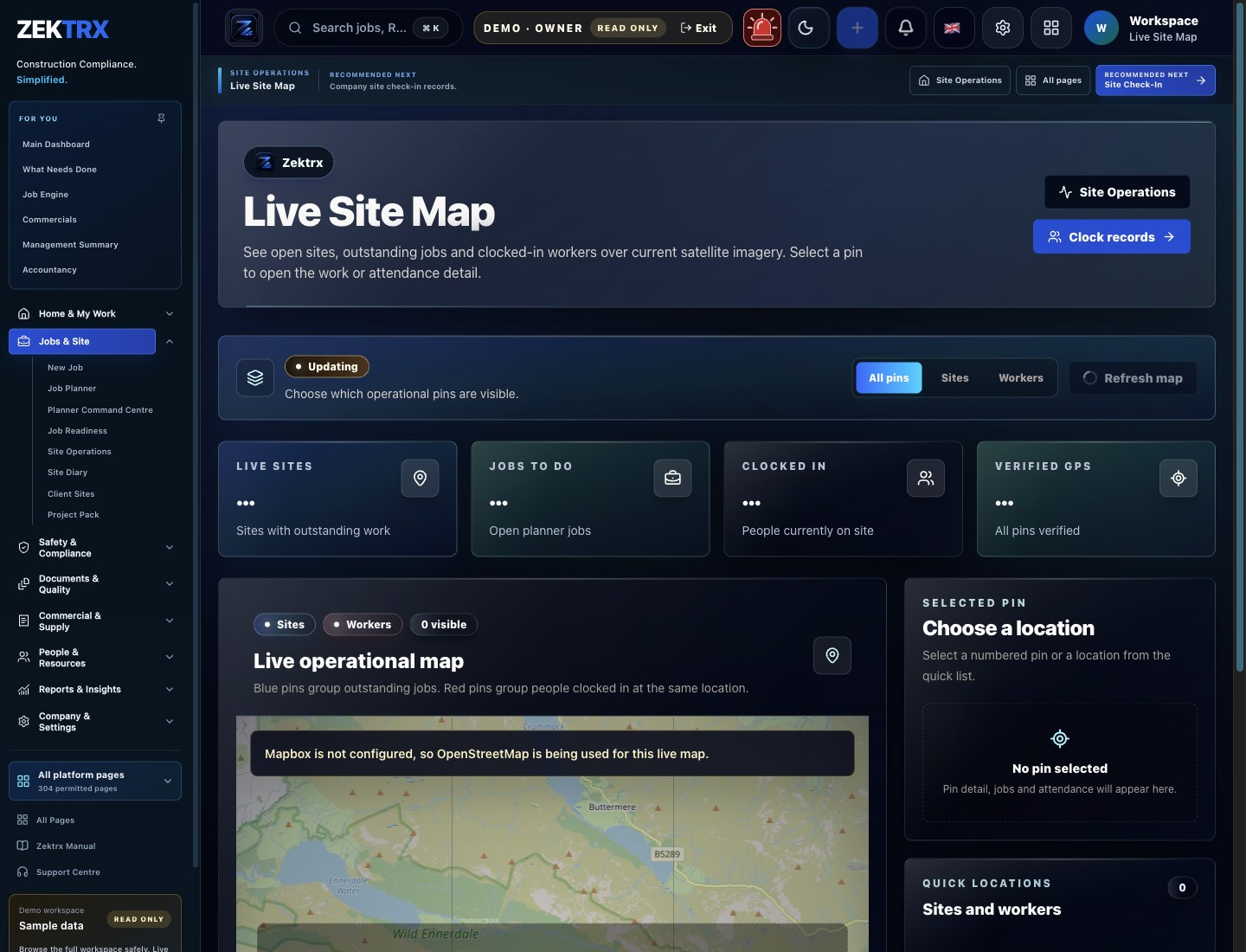Viewport: 1246px width, 952px height.
Task: Open recommended next Site Check-In button
Action: coord(1155,80)
